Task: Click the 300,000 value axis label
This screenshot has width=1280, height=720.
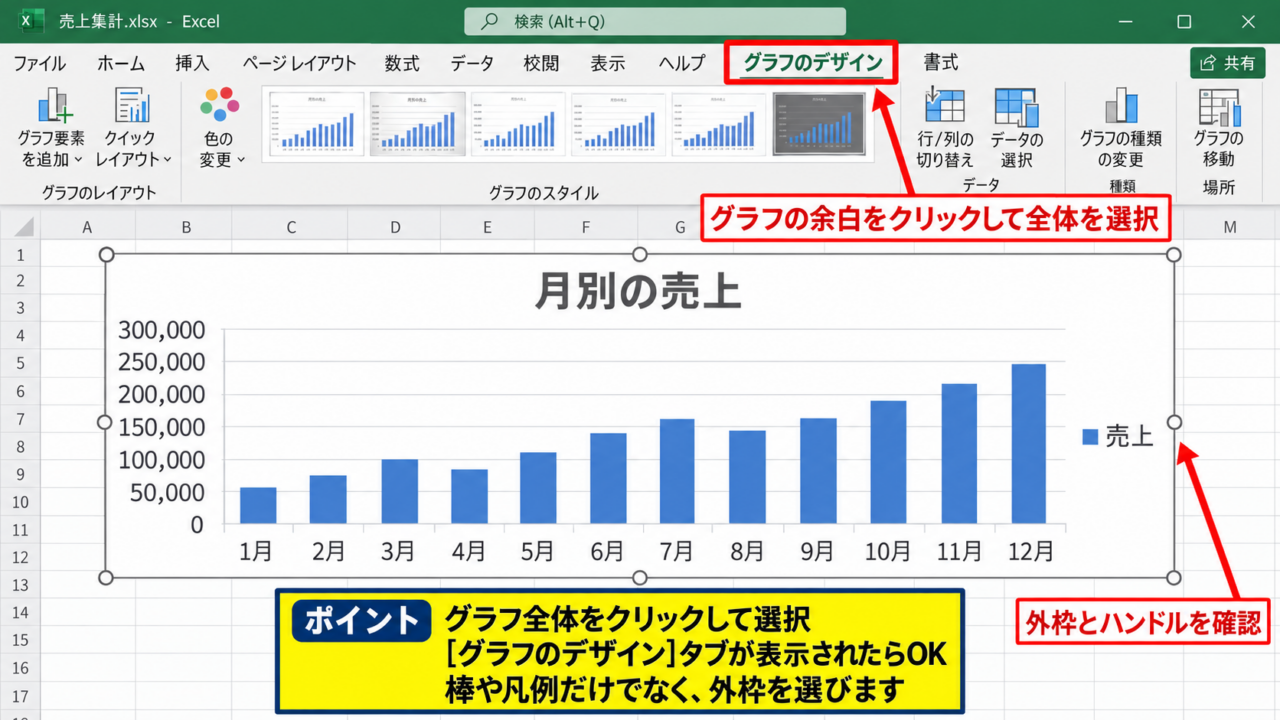Action: (162, 330)
